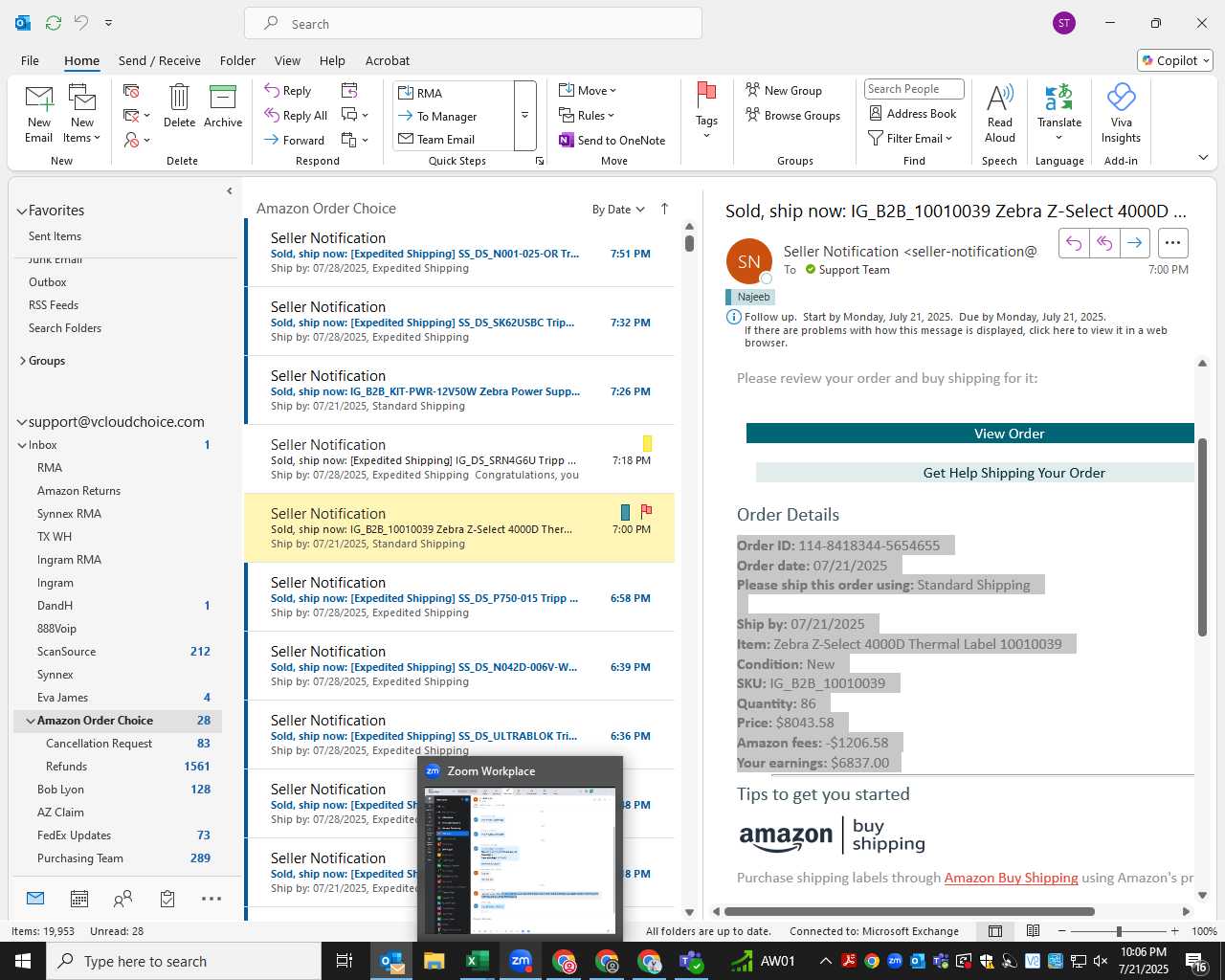Click Forward arrow in reading pane header
The width and height of the screenshot is (1225, 980).
1134,243
